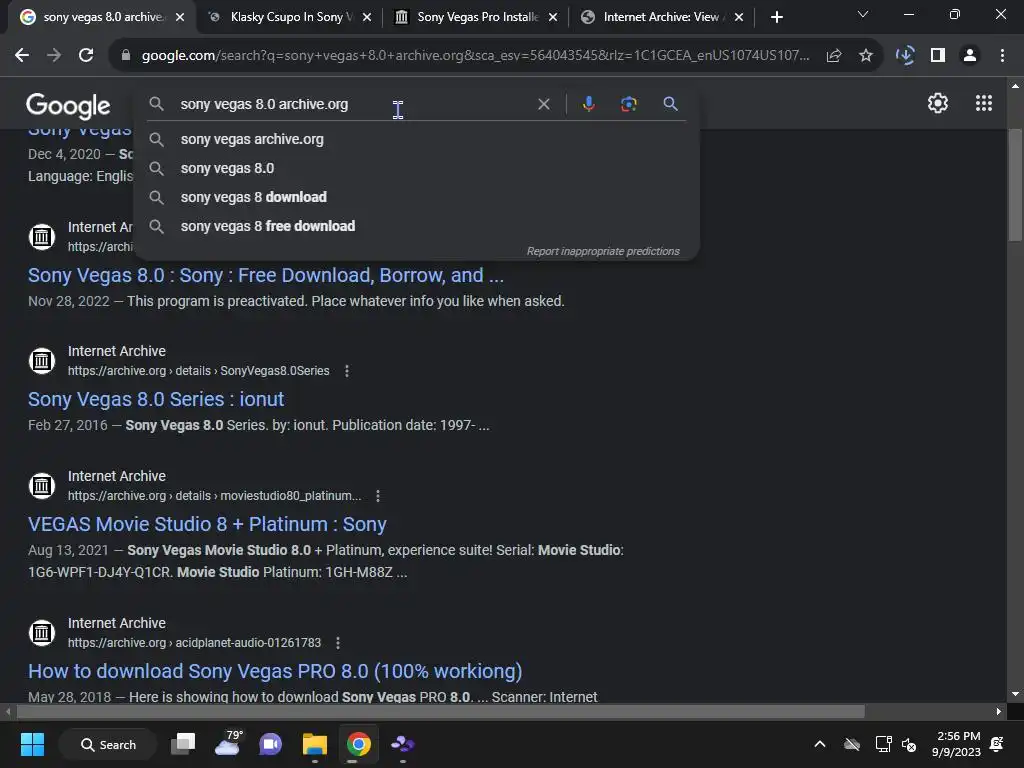
Task: Click inside the Google search input
Action: (x=353, y=104)
